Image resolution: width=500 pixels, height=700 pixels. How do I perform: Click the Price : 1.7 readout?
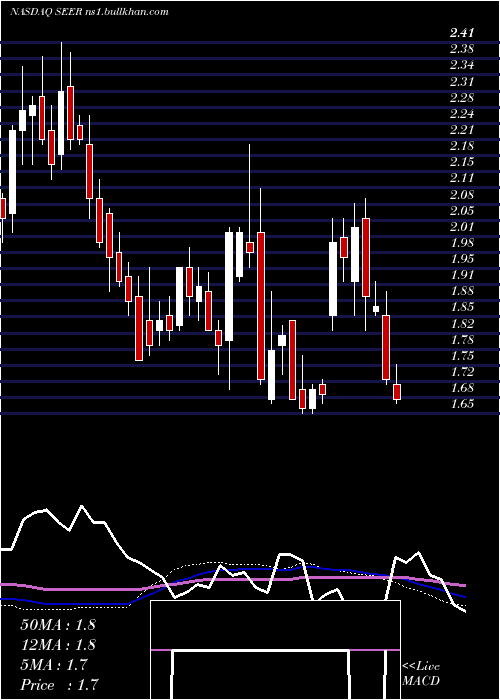(59, 685)
